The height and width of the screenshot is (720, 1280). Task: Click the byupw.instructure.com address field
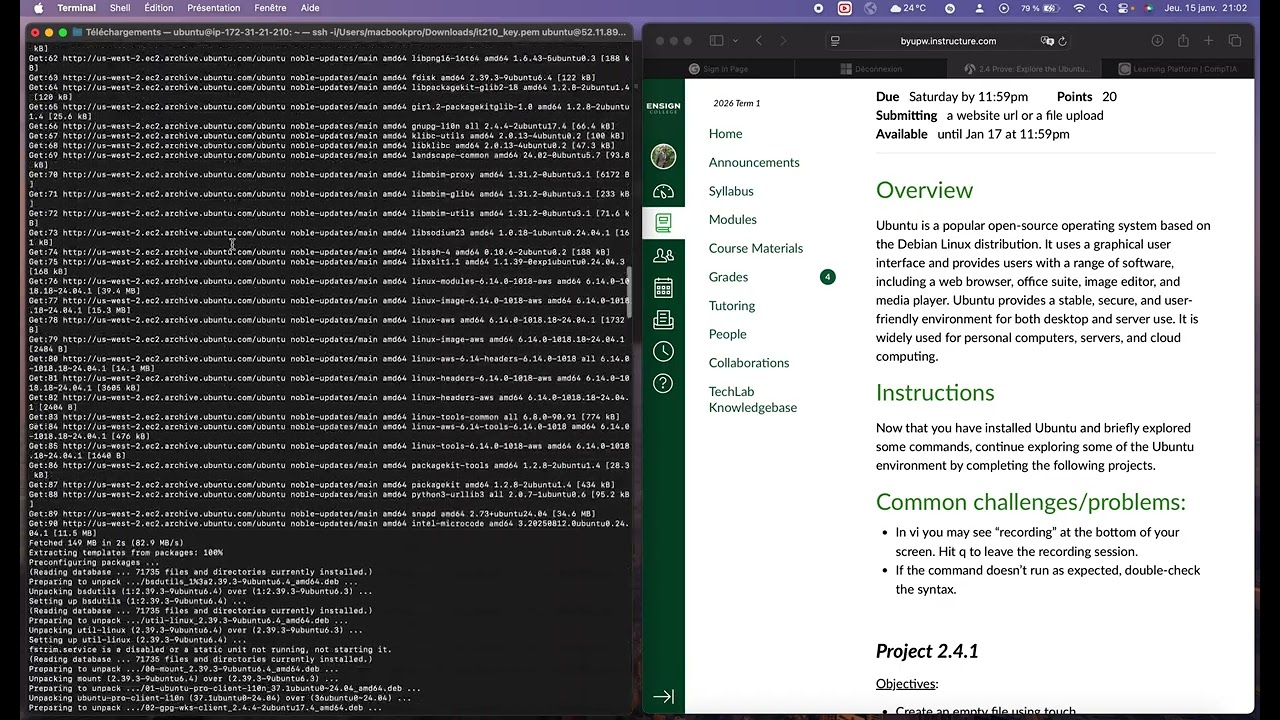[x=948, y=41]
